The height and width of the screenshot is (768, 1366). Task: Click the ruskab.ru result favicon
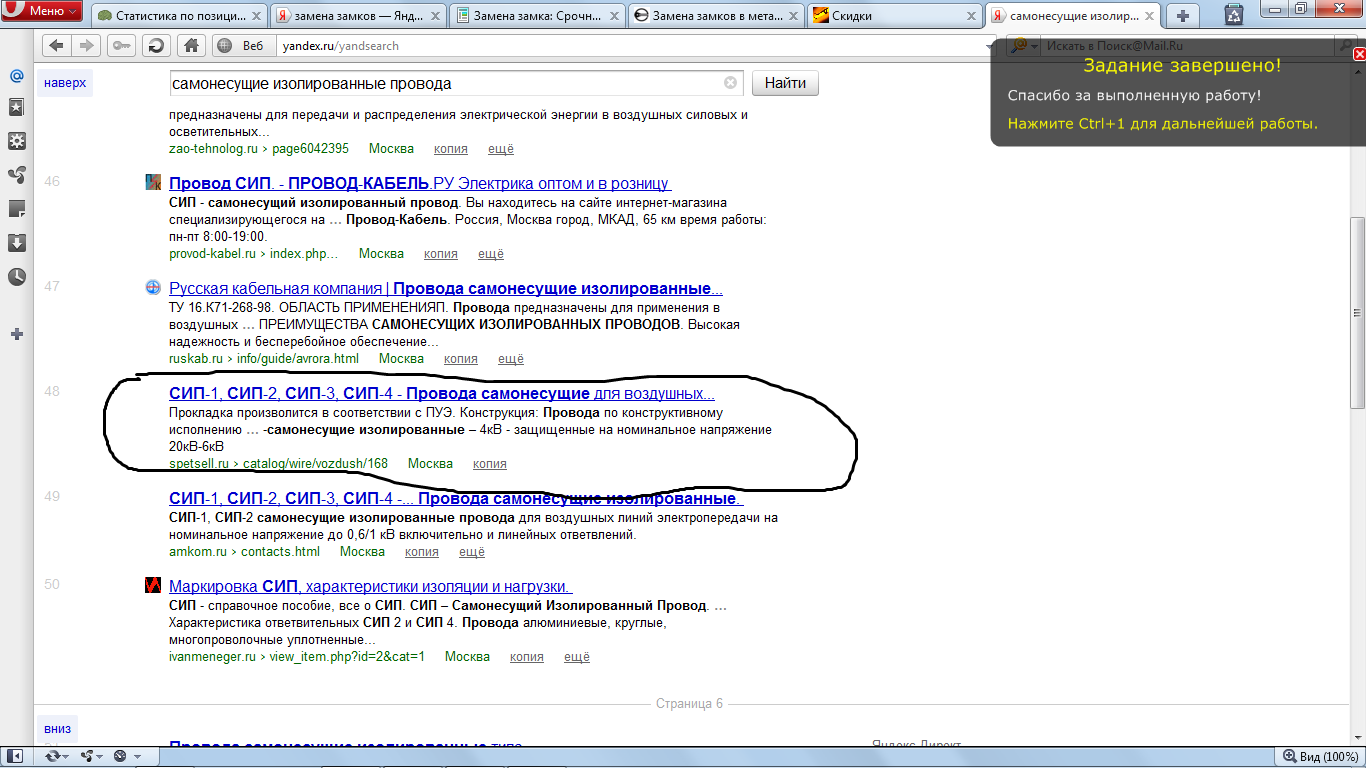(153, 287)
